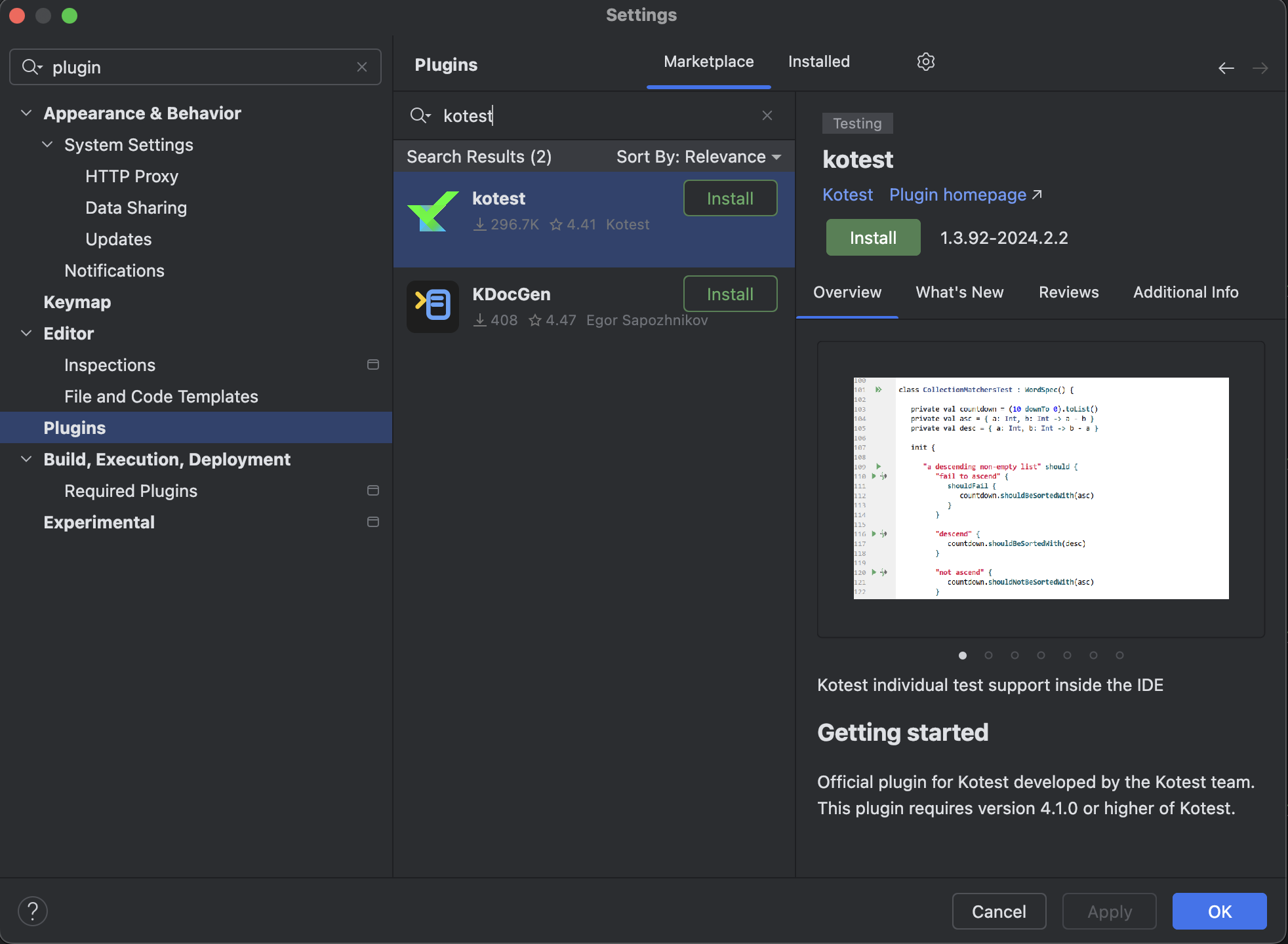Open Sort By Relevance dropdown
This screenshot has width=1288, height=944.
[x=698, y=157]
